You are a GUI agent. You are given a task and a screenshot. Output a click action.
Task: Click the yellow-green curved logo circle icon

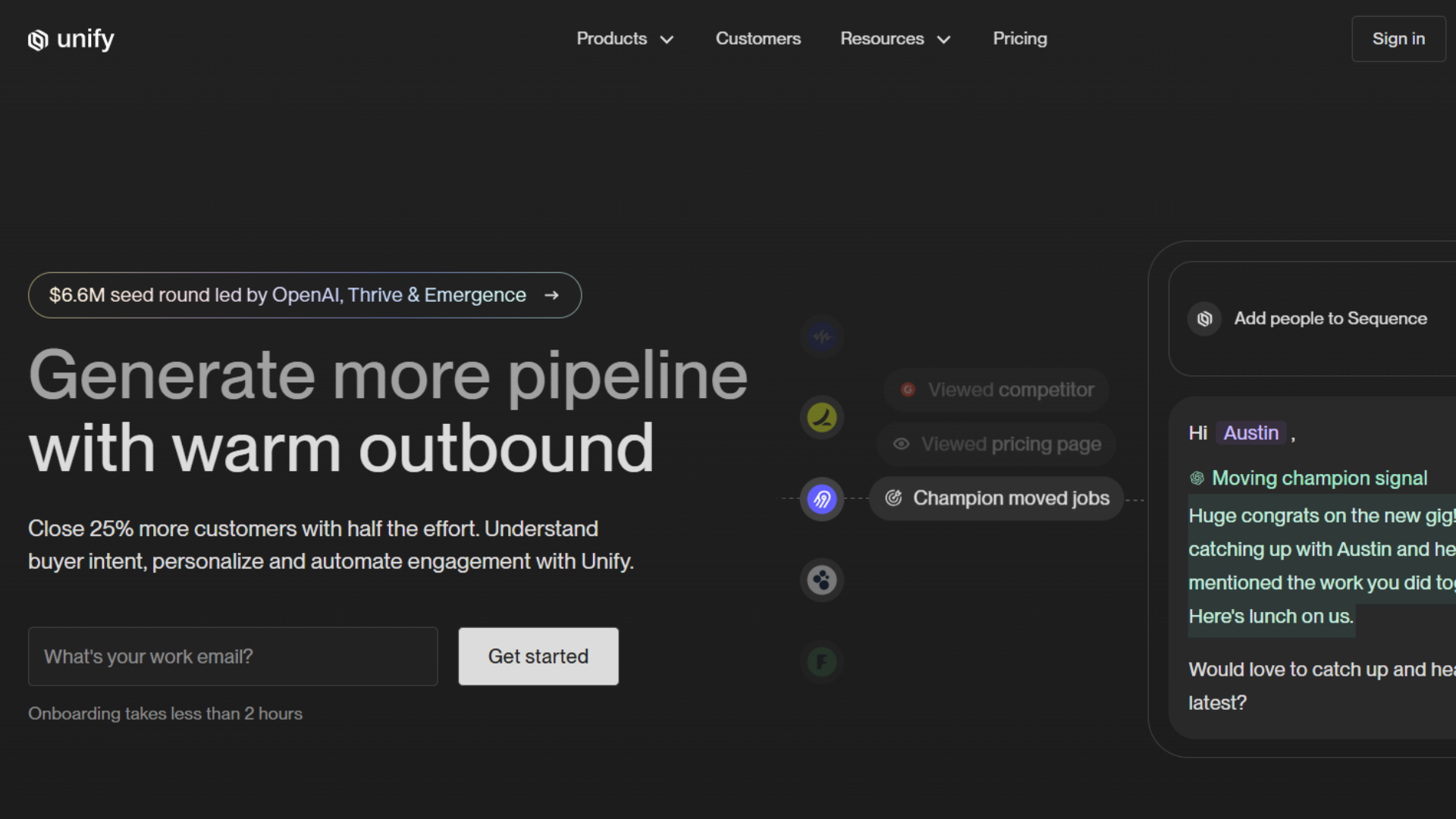[x=822, y=417]
